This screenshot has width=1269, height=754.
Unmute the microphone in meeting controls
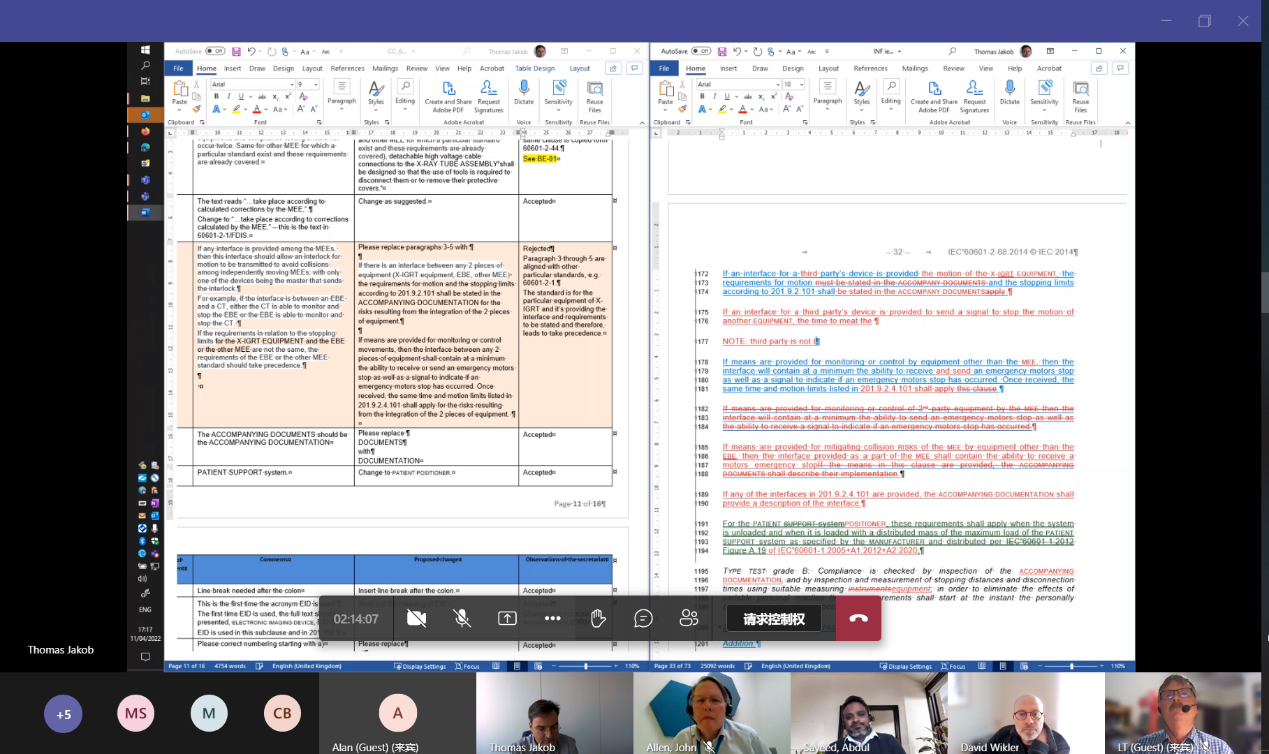[x=462, y=618]
